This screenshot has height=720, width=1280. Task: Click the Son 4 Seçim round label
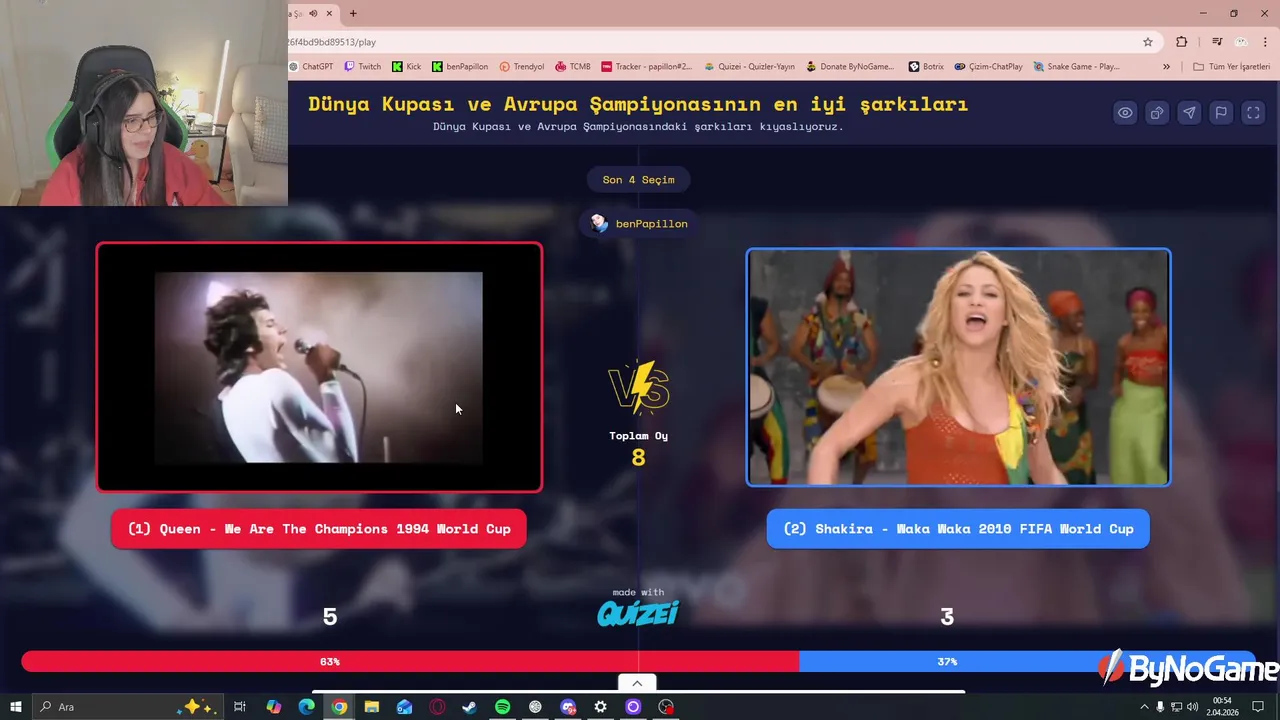click(x=638, y=180)
